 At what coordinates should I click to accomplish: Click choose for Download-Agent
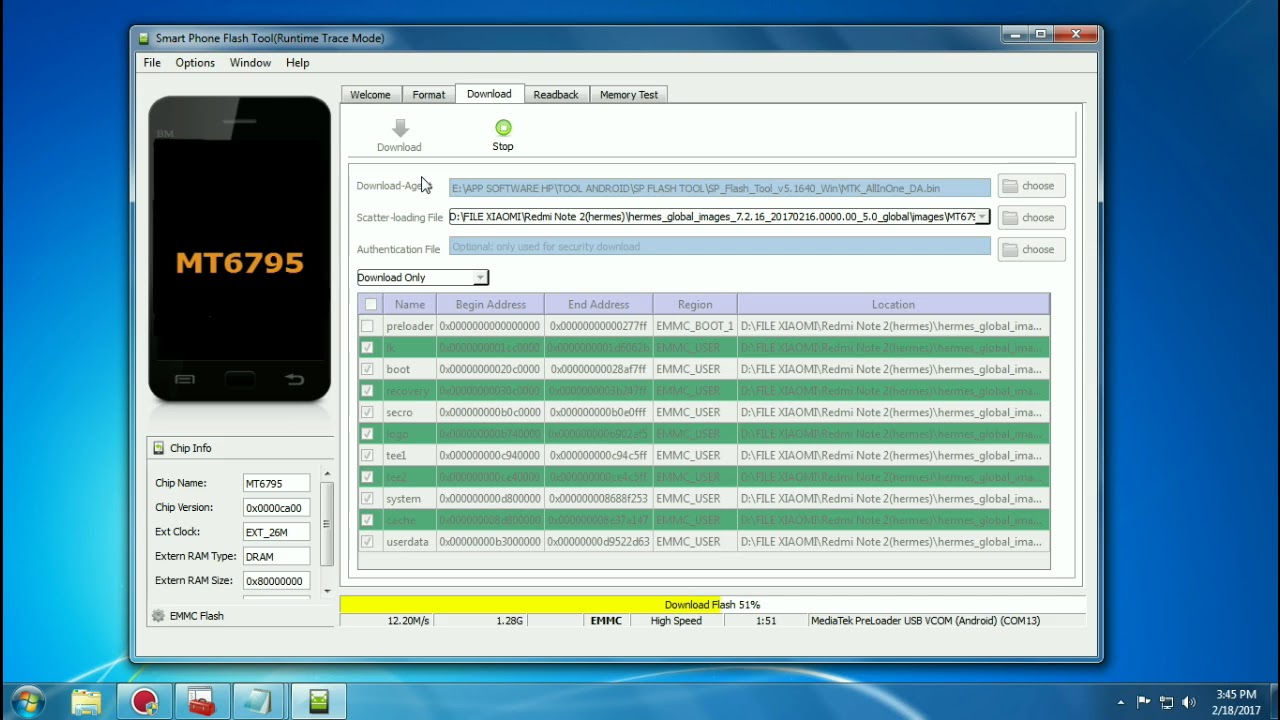pyautogui.click(x=1031, y=186)
